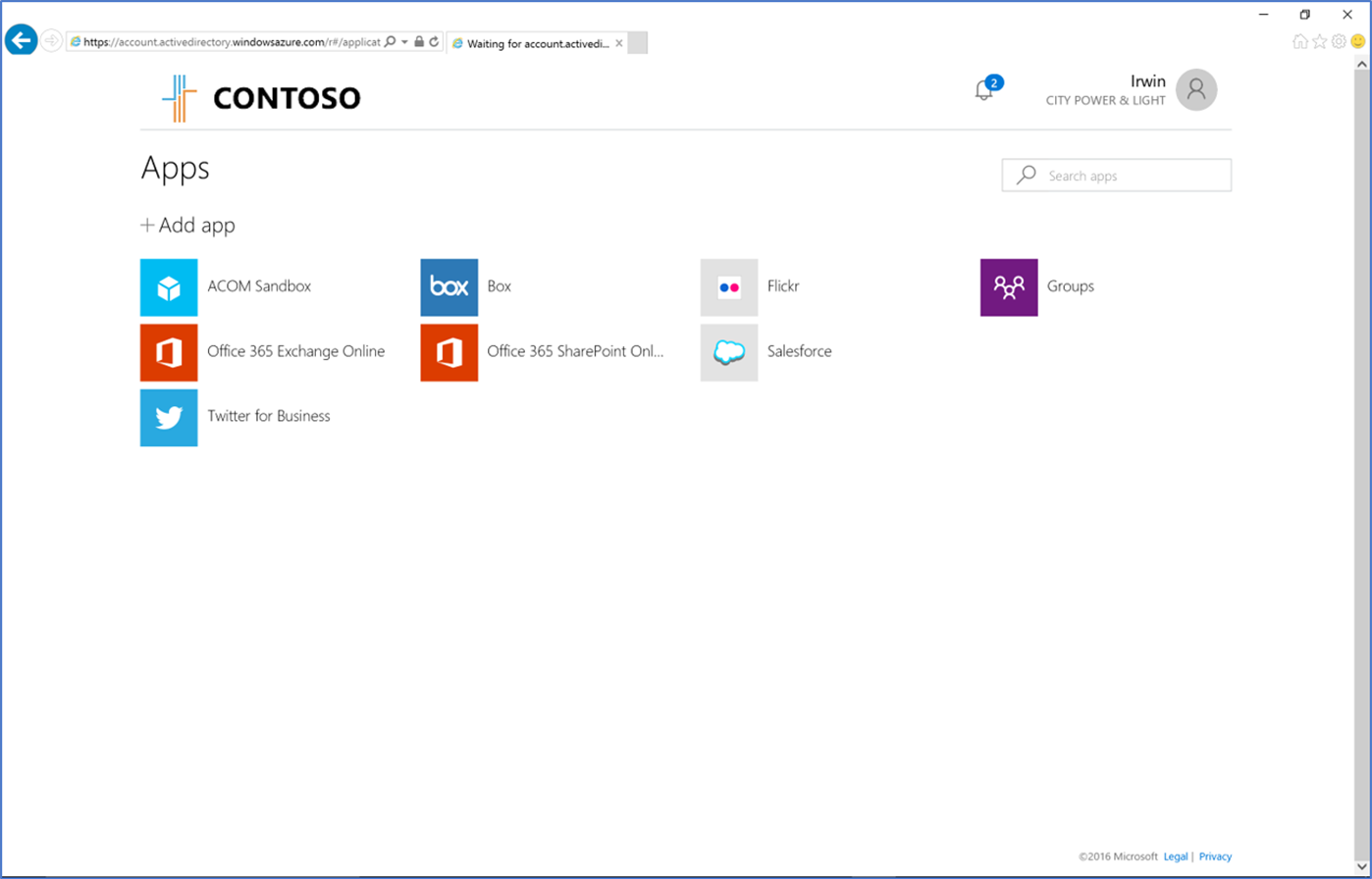Launch the Office 365 SharePoint Online icon
The height and width of the screenshot is (879, 1372).
coord(449,352)
